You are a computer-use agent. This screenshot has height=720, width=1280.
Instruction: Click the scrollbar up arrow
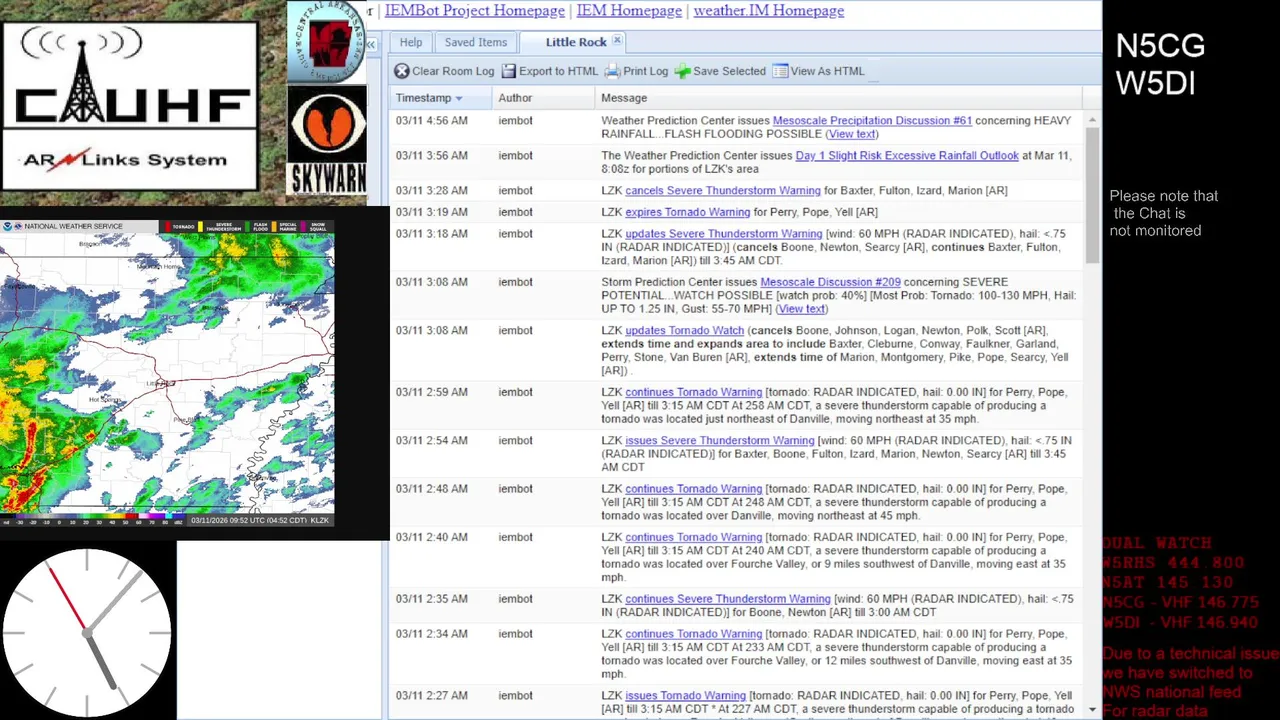pos(1092,119)
